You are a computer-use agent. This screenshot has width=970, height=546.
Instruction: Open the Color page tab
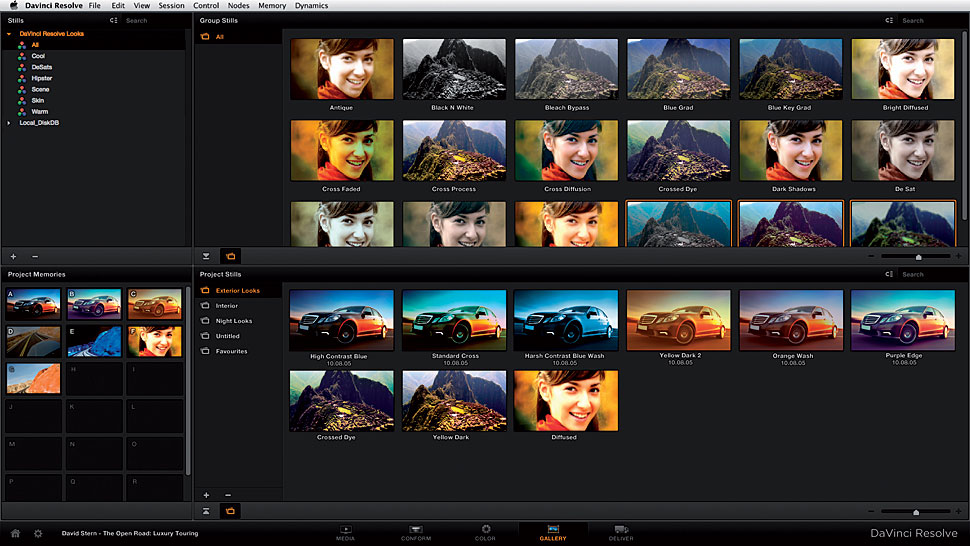point(484,530)
